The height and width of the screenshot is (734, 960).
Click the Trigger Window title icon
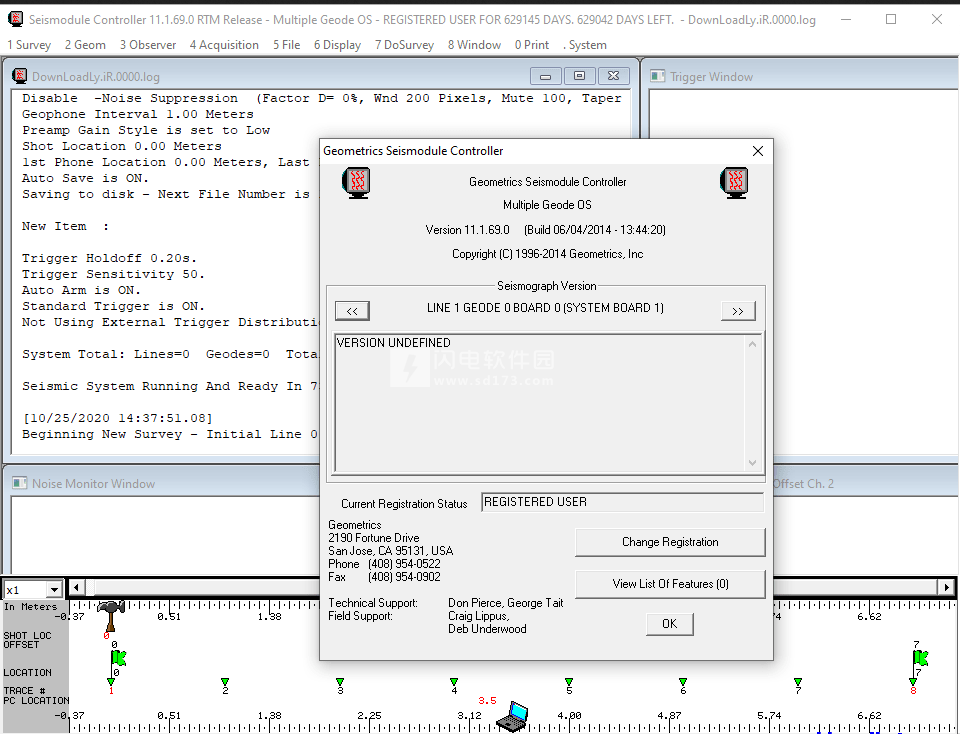pos(657,76)
